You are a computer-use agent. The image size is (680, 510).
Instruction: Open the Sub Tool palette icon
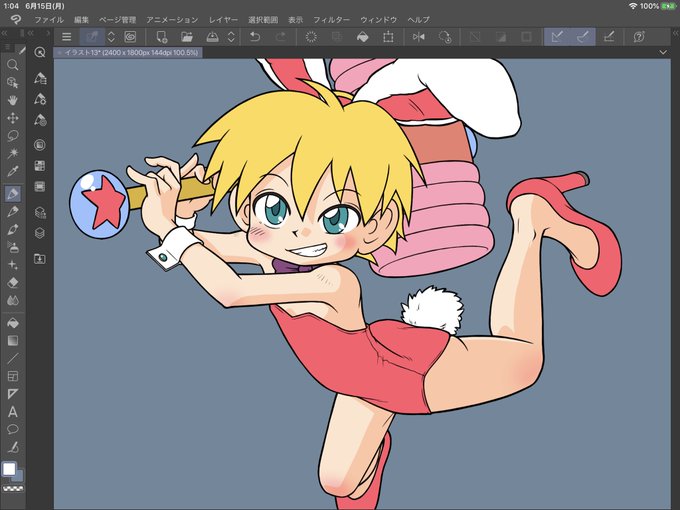(39, 78)
